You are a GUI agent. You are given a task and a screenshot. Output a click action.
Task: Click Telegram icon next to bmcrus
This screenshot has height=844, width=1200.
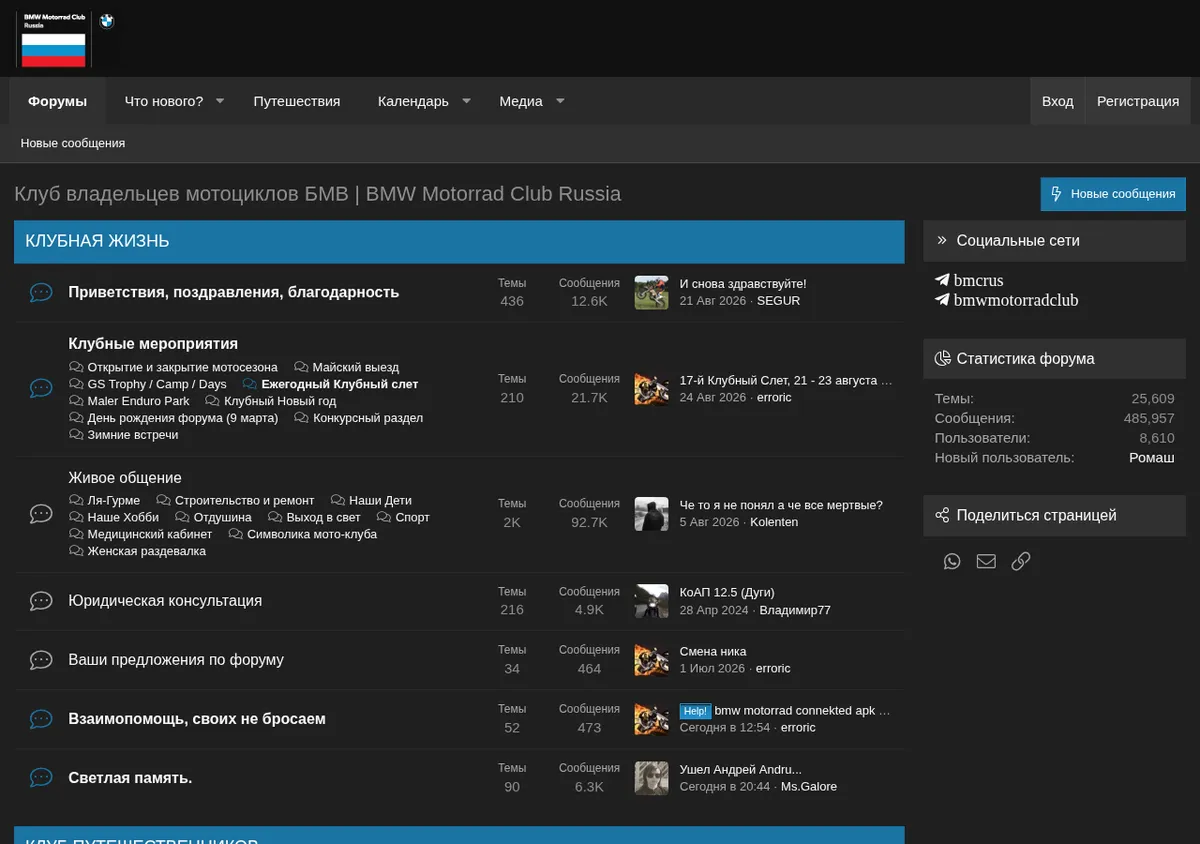942,281
